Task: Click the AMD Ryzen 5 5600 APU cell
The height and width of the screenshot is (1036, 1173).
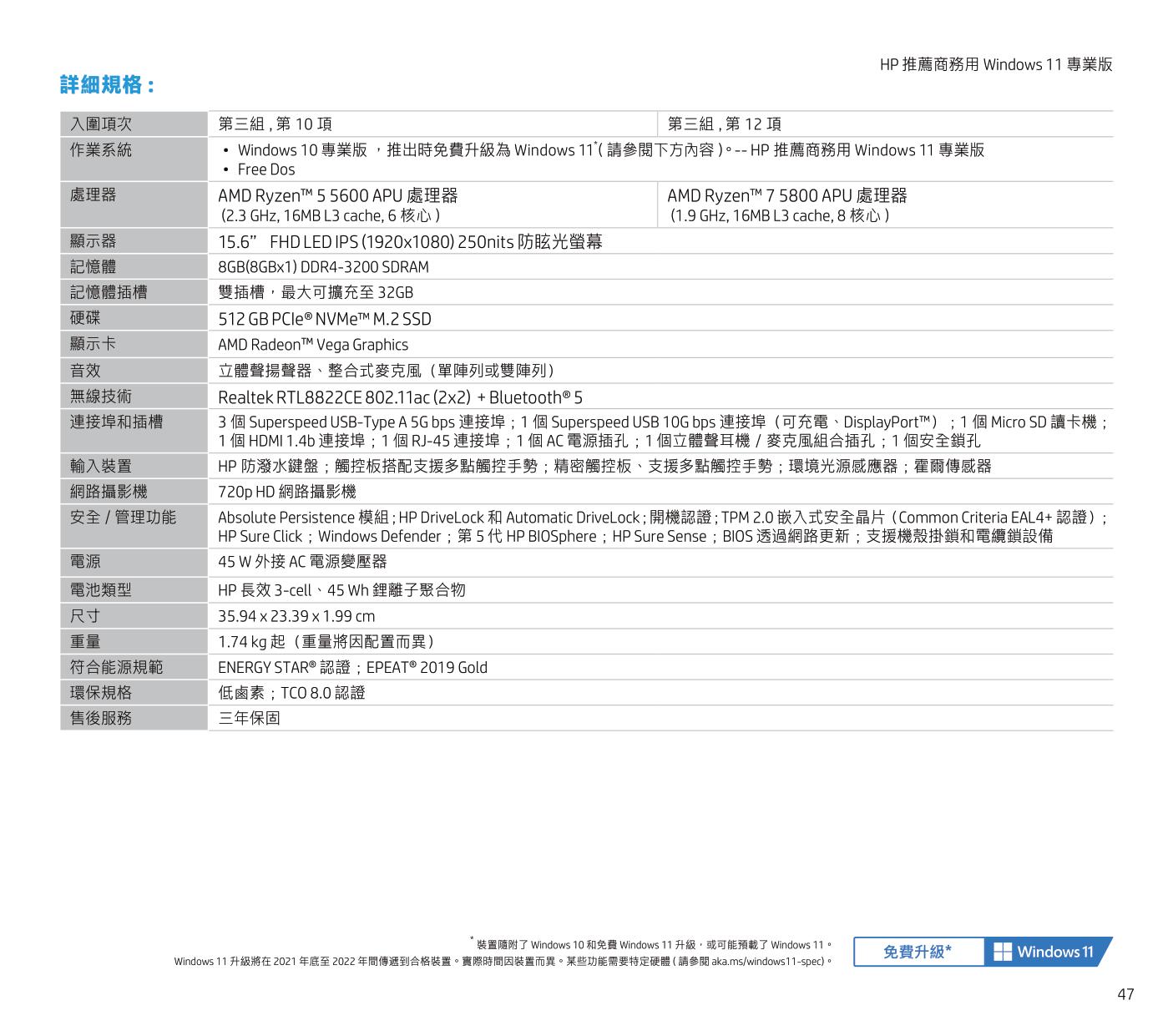Action: click(337, 196)
